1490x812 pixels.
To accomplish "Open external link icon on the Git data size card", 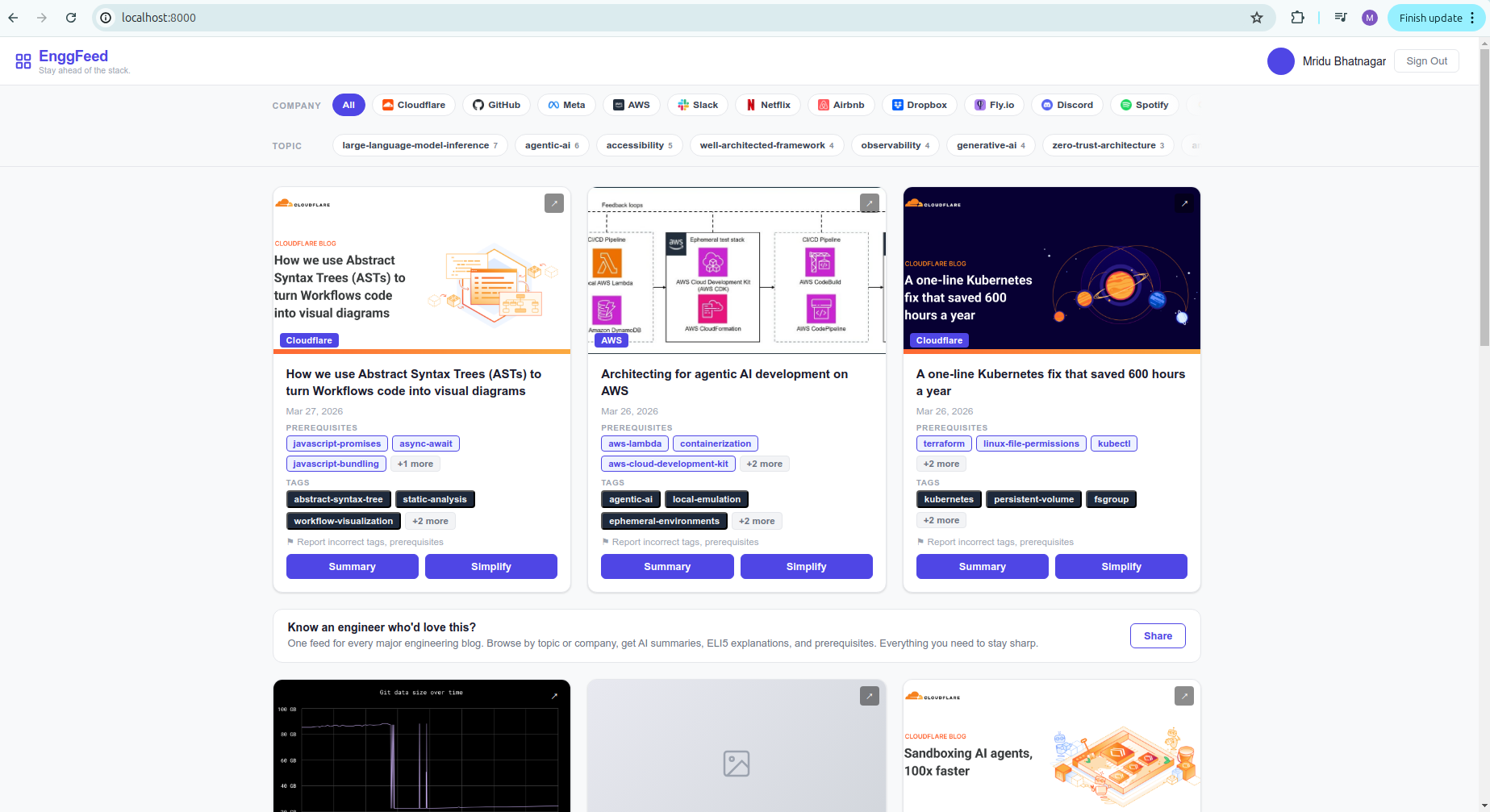I will [x=554, y=696].
